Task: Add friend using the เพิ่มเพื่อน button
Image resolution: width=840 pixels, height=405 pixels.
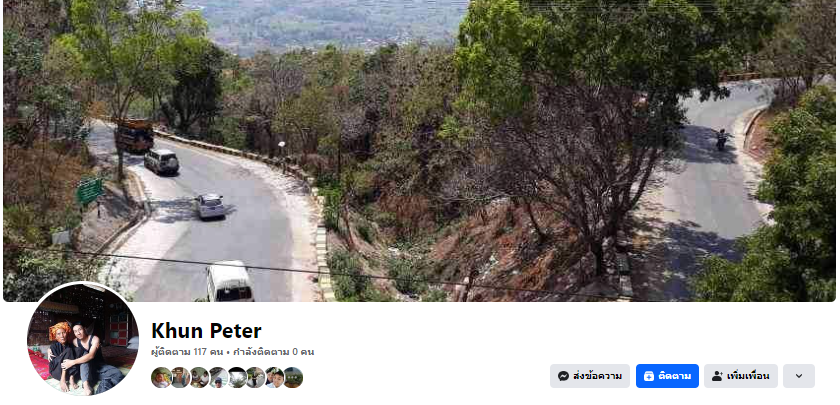Action: (x=741, y=376)
